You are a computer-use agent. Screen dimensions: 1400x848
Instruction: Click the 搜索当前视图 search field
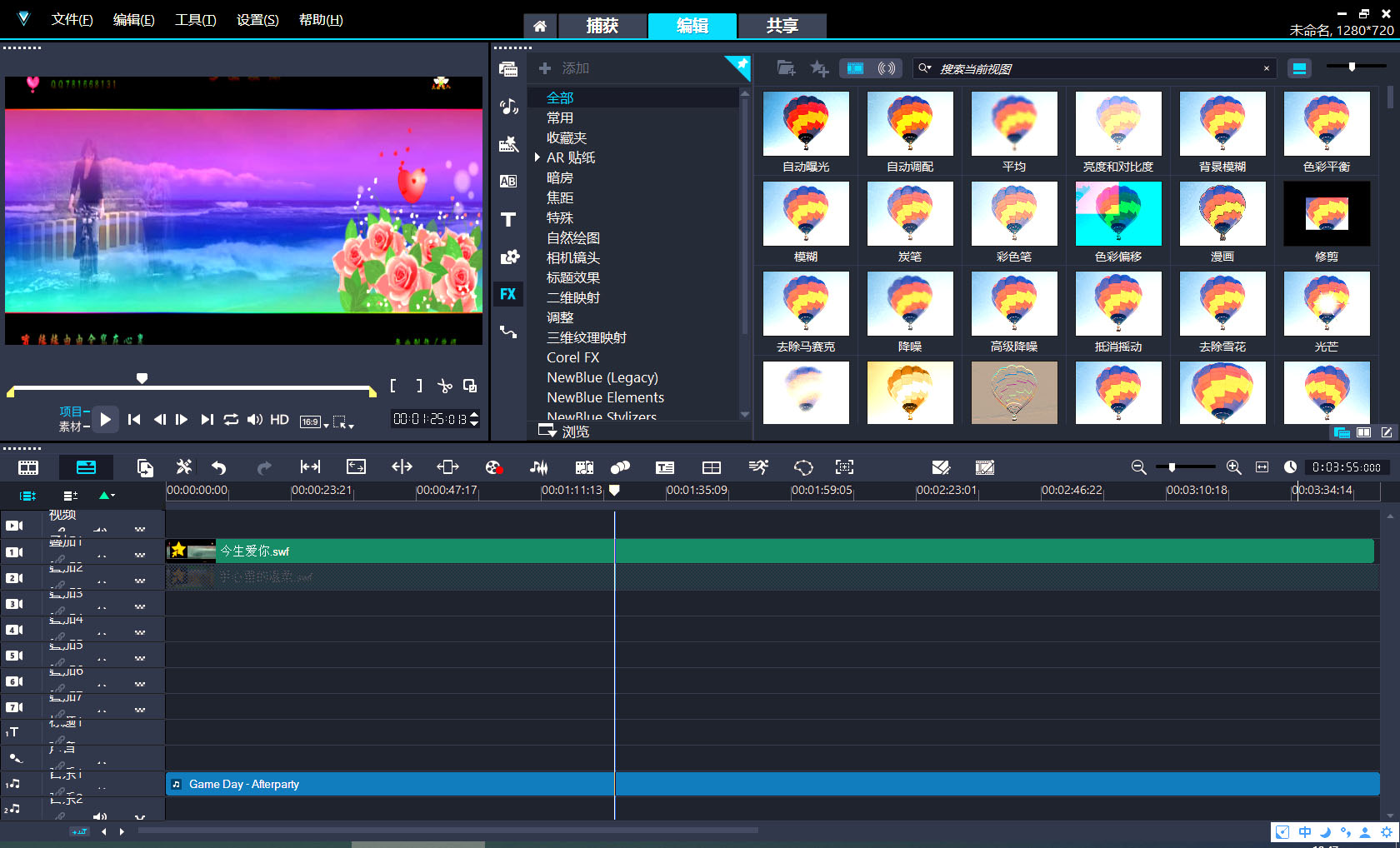point(1096,68)
